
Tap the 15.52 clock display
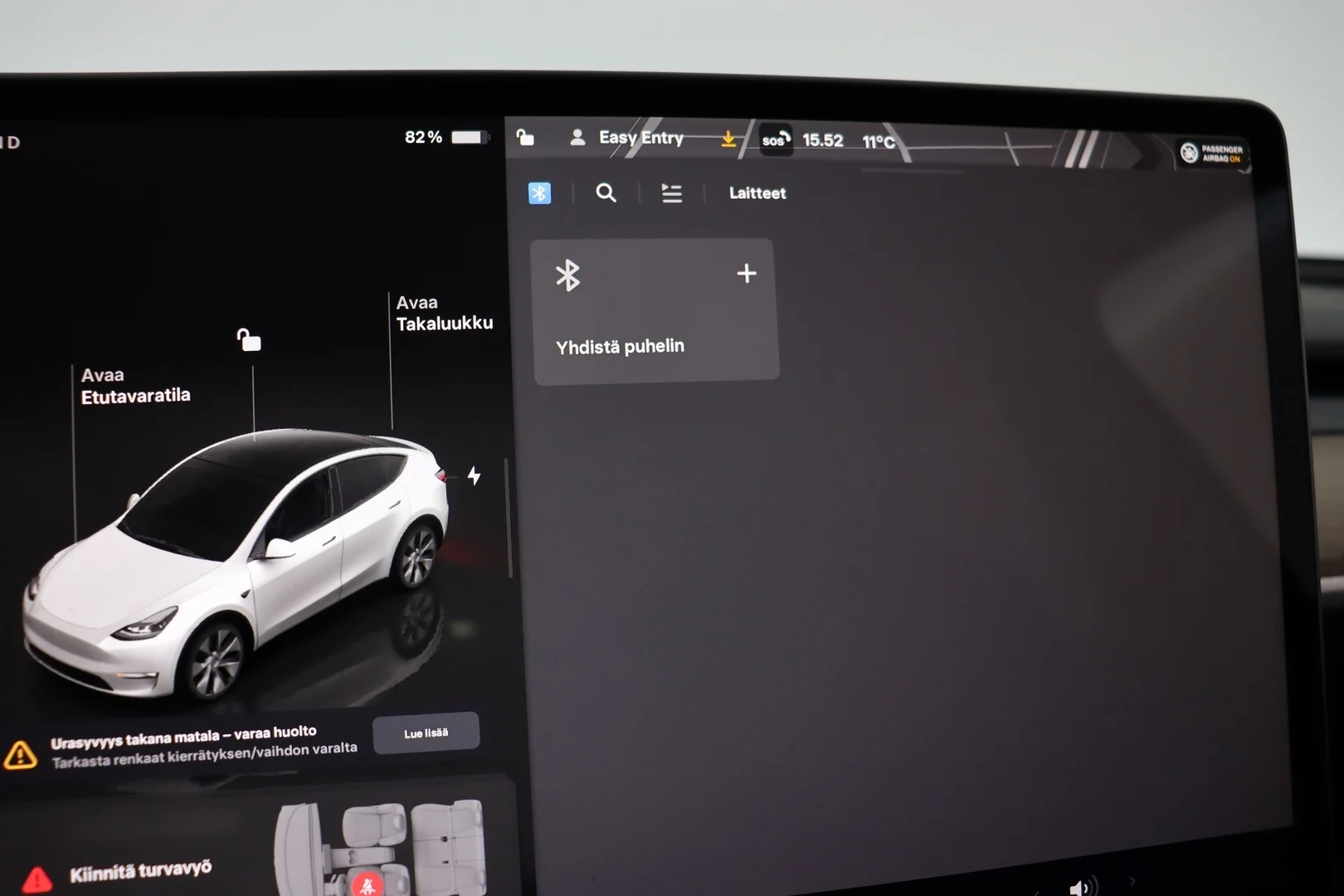822,140
